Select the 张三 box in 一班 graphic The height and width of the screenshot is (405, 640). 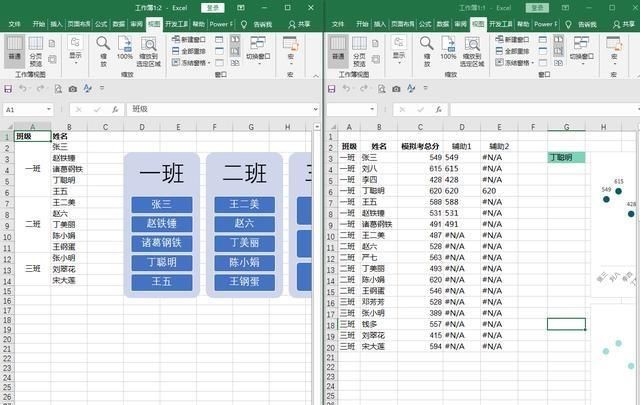click(x=162, y=205)
